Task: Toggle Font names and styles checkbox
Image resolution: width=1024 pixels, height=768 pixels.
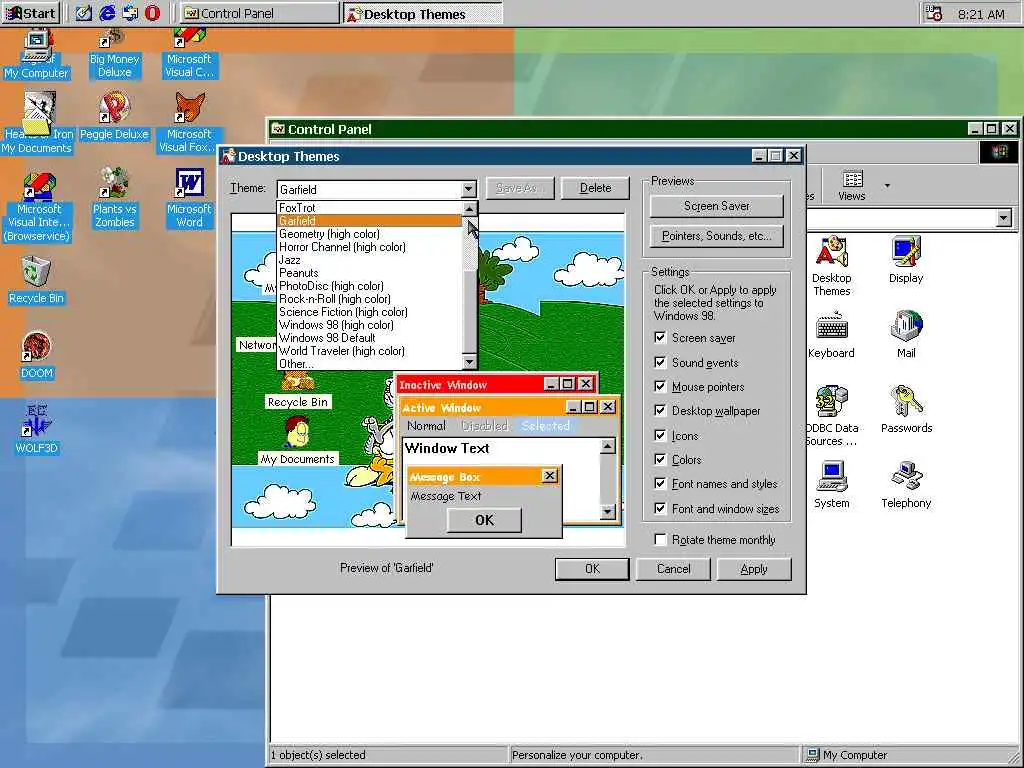Action: click(660, 484)
